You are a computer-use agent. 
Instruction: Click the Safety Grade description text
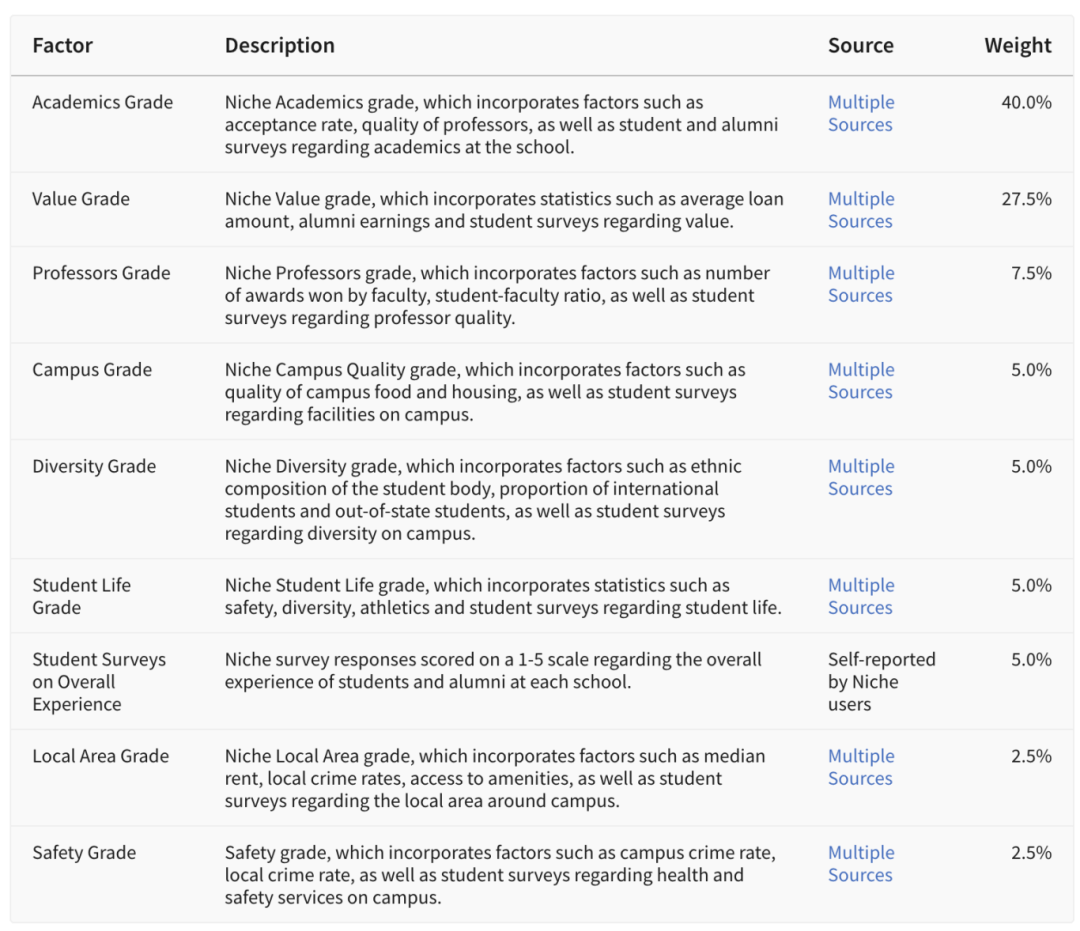click(500, 875)
